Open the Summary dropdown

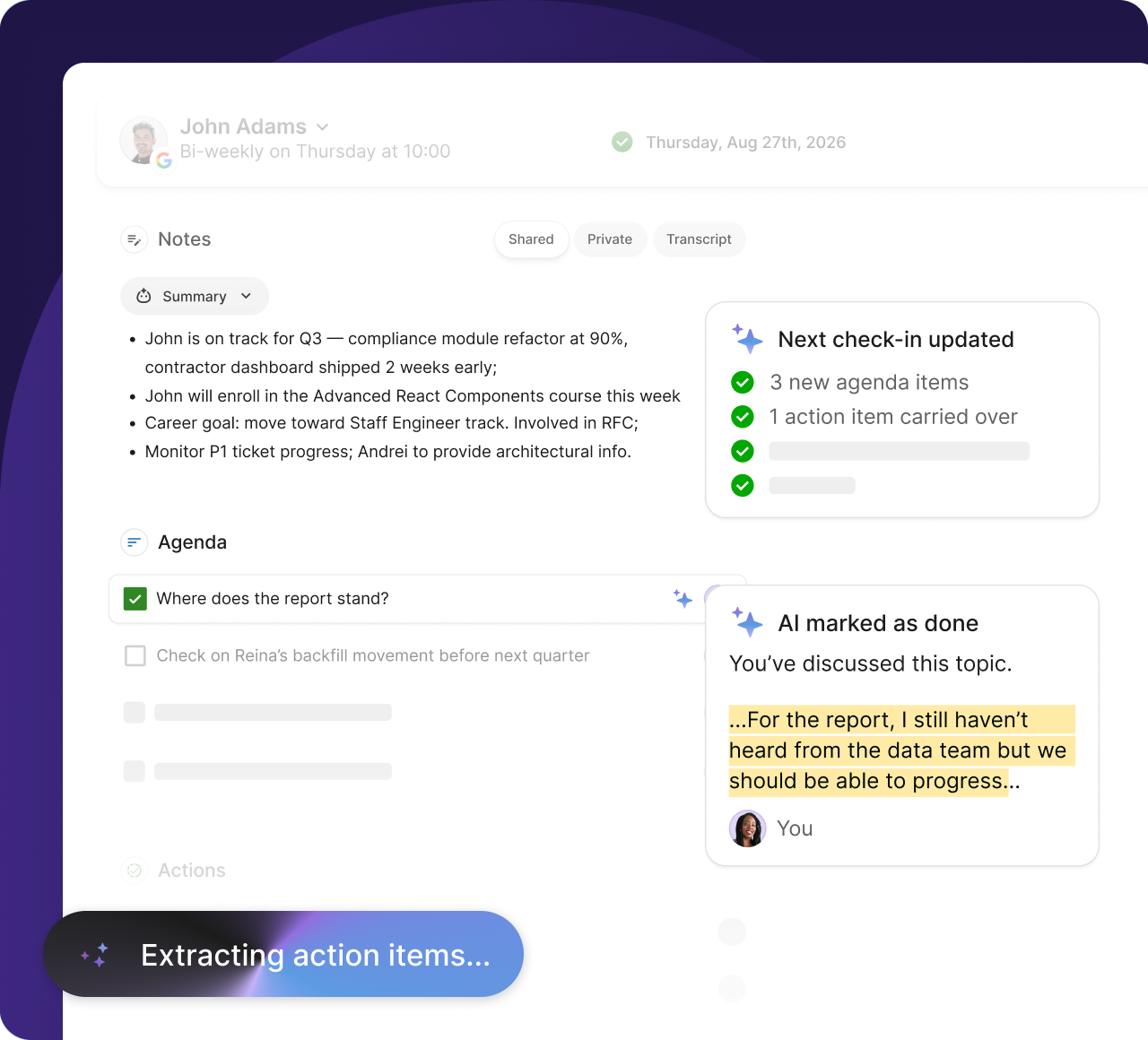point(195,296)
